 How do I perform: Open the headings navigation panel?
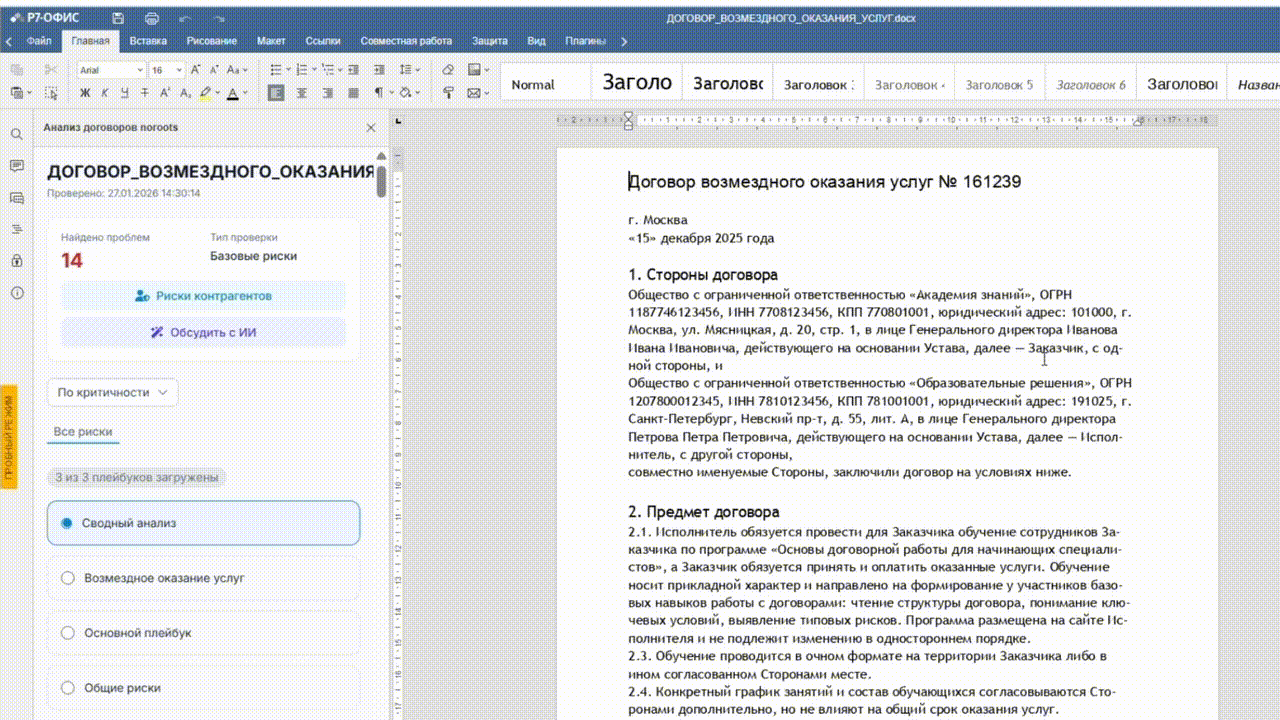[x=16, y=229]
